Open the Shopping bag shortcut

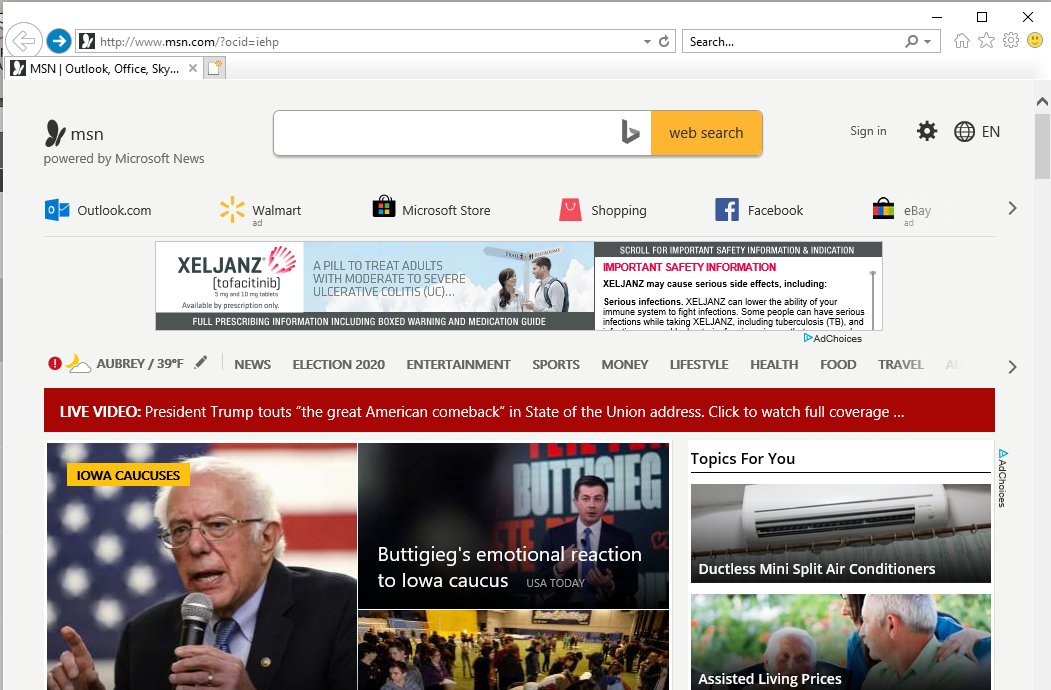point(603,210)
